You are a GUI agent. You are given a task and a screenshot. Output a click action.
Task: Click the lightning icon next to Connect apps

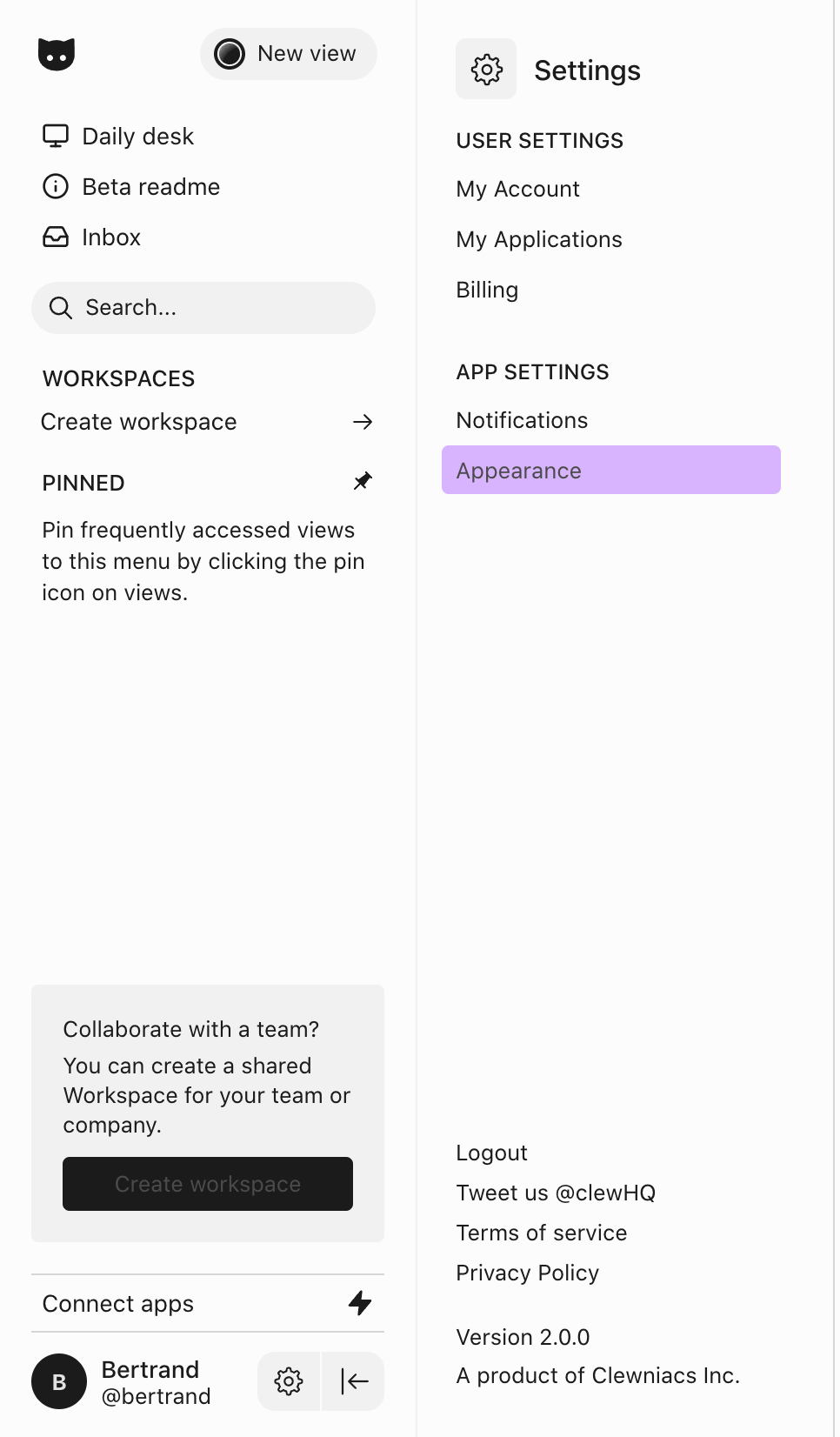(359, 1303)
